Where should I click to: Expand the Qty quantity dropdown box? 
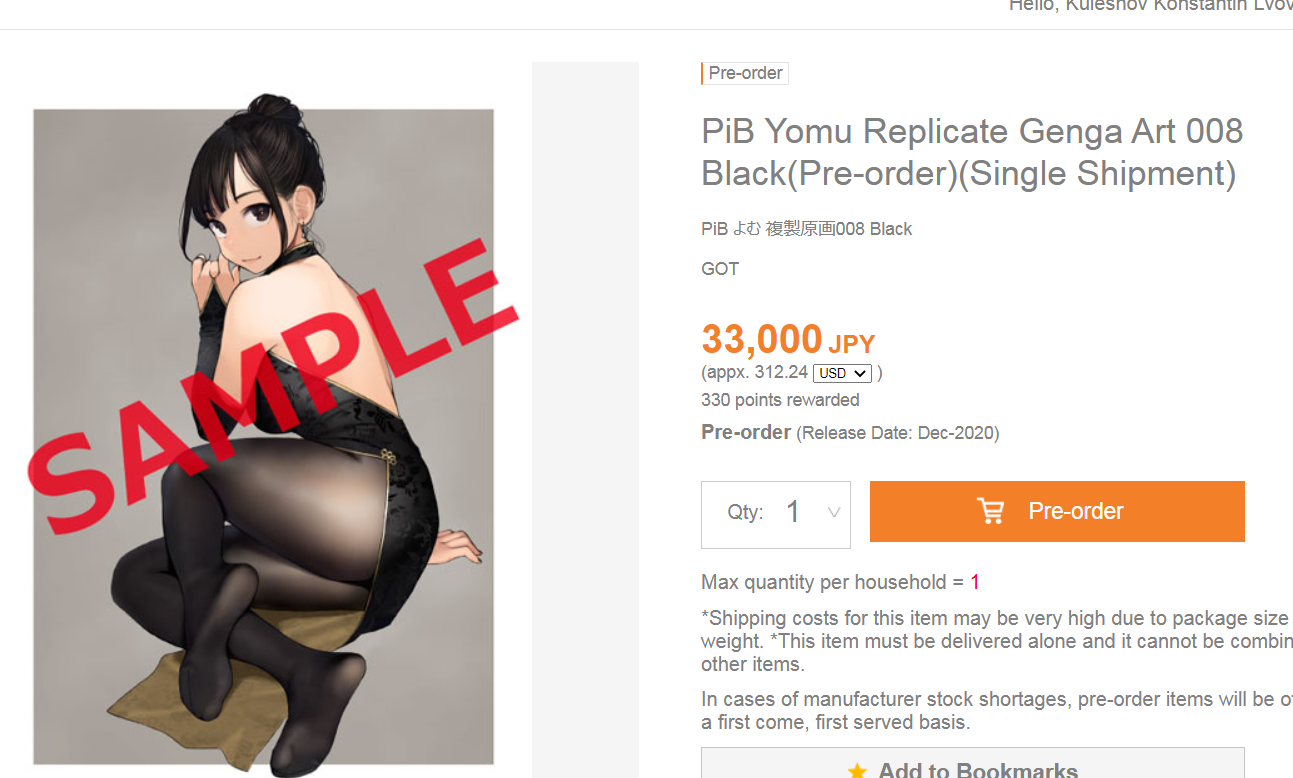[776, 514]
